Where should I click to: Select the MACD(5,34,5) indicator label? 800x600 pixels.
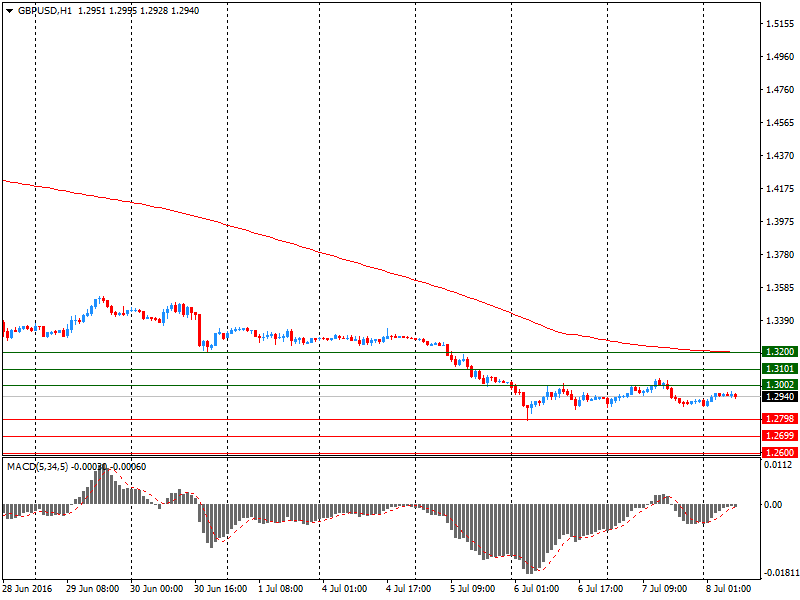point(37,467)
